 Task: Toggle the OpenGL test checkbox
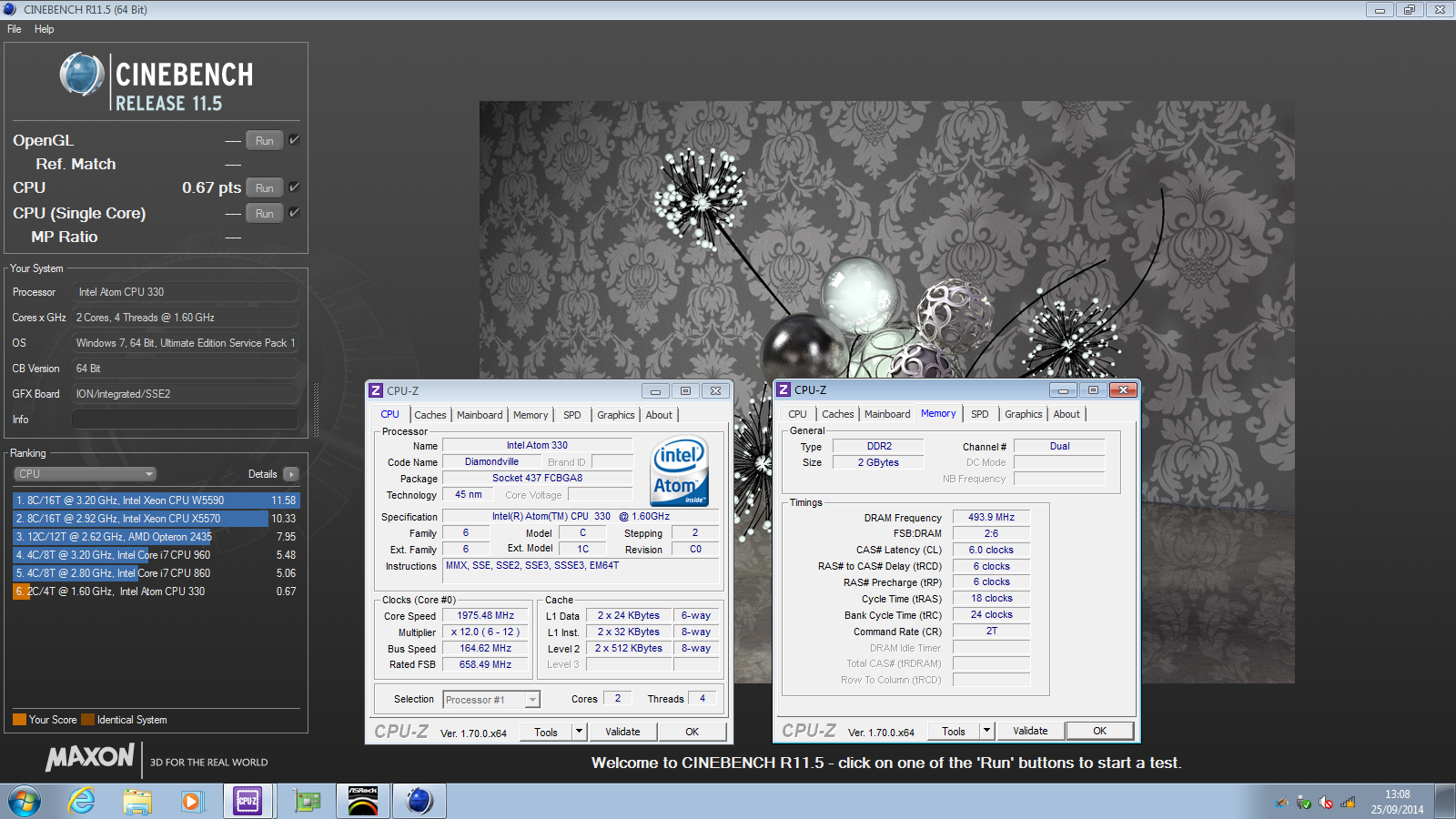tap(294, 140)
